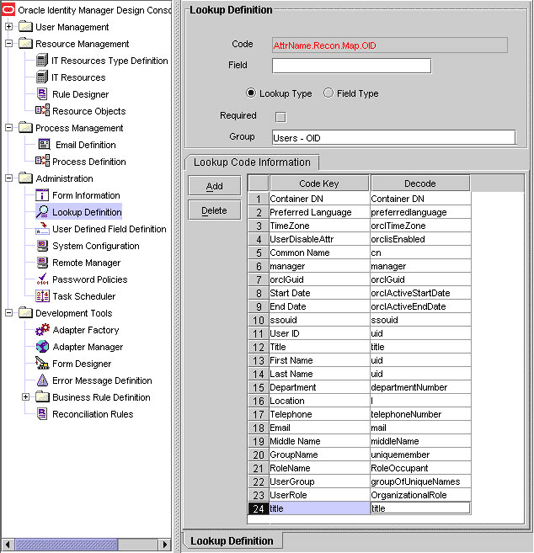534x553 pixels.
Task: Click the RoleOccupant decode cell
Action: pyautogui.click(x=420, y=468)
